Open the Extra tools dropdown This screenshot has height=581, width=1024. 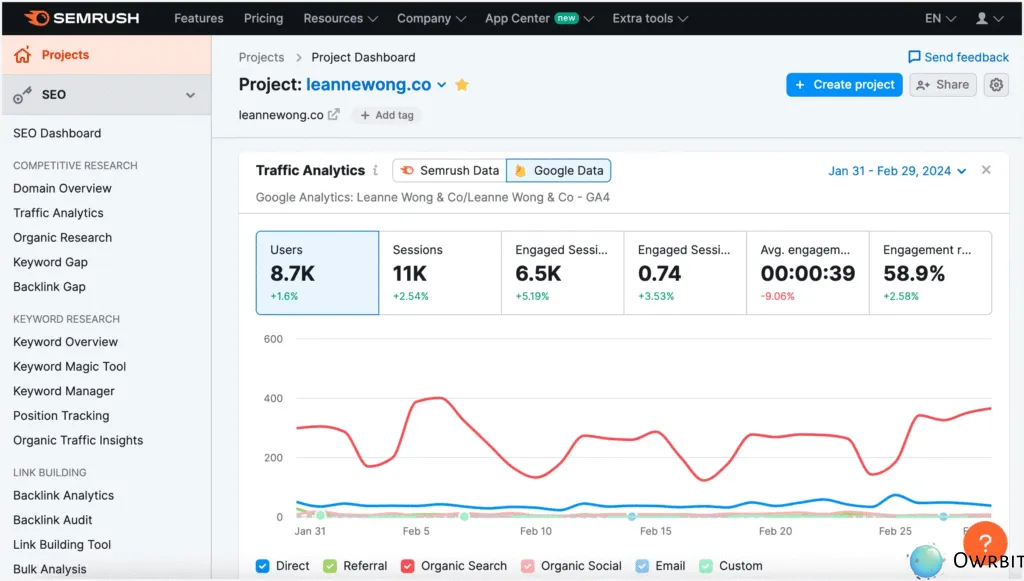650,17
